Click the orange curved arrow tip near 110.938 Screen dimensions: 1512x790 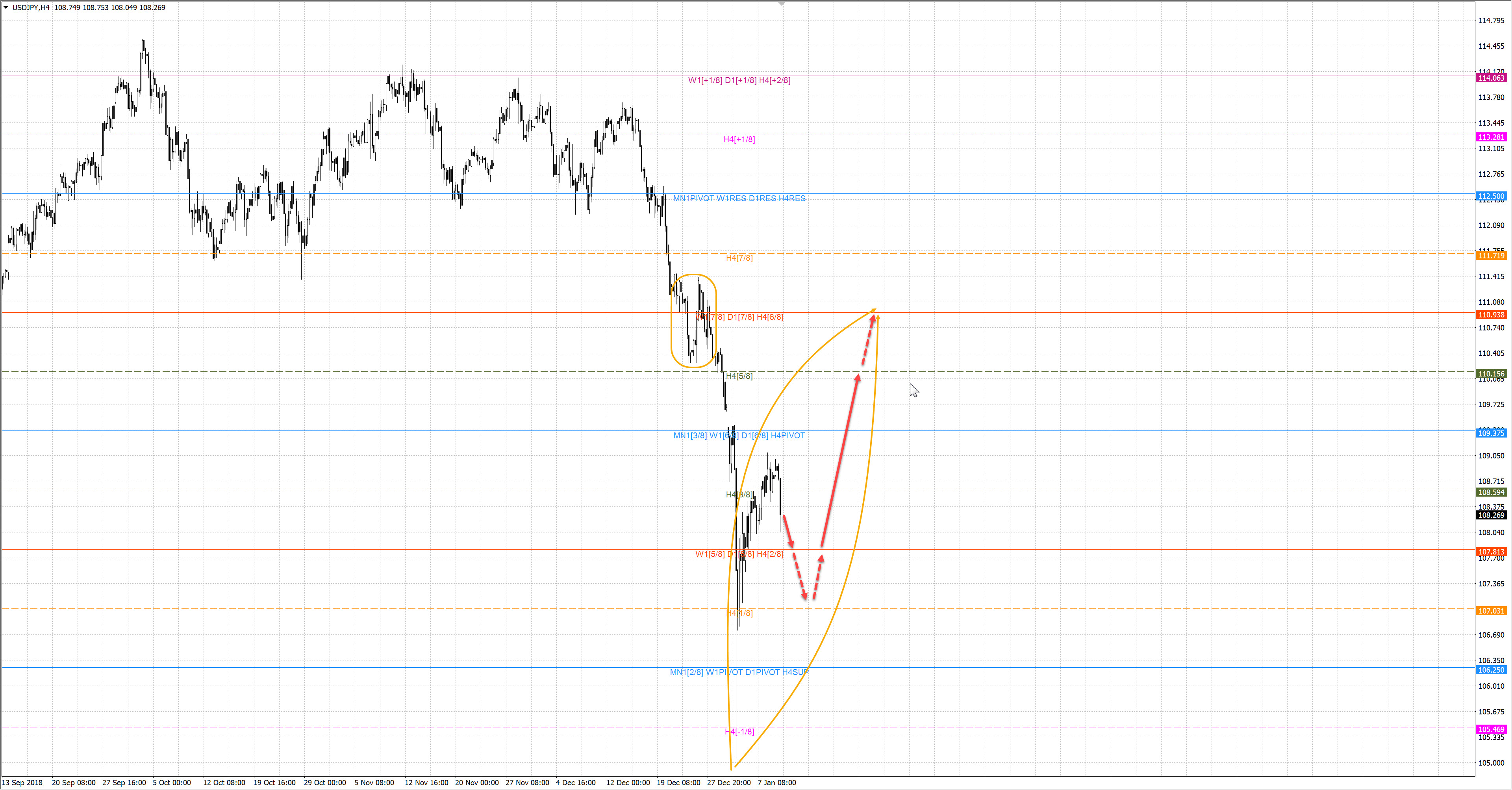click(873, 310)
